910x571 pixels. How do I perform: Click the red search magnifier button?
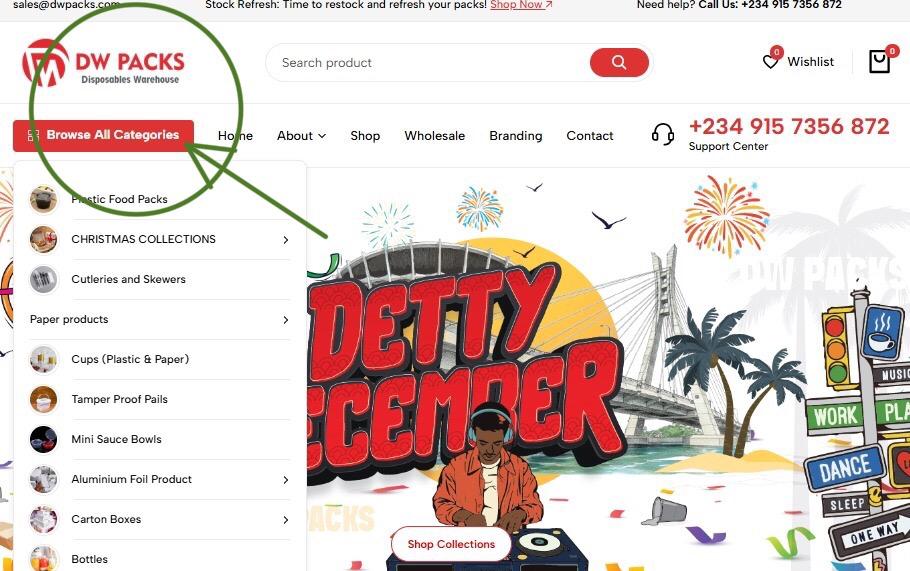(619, 62)
